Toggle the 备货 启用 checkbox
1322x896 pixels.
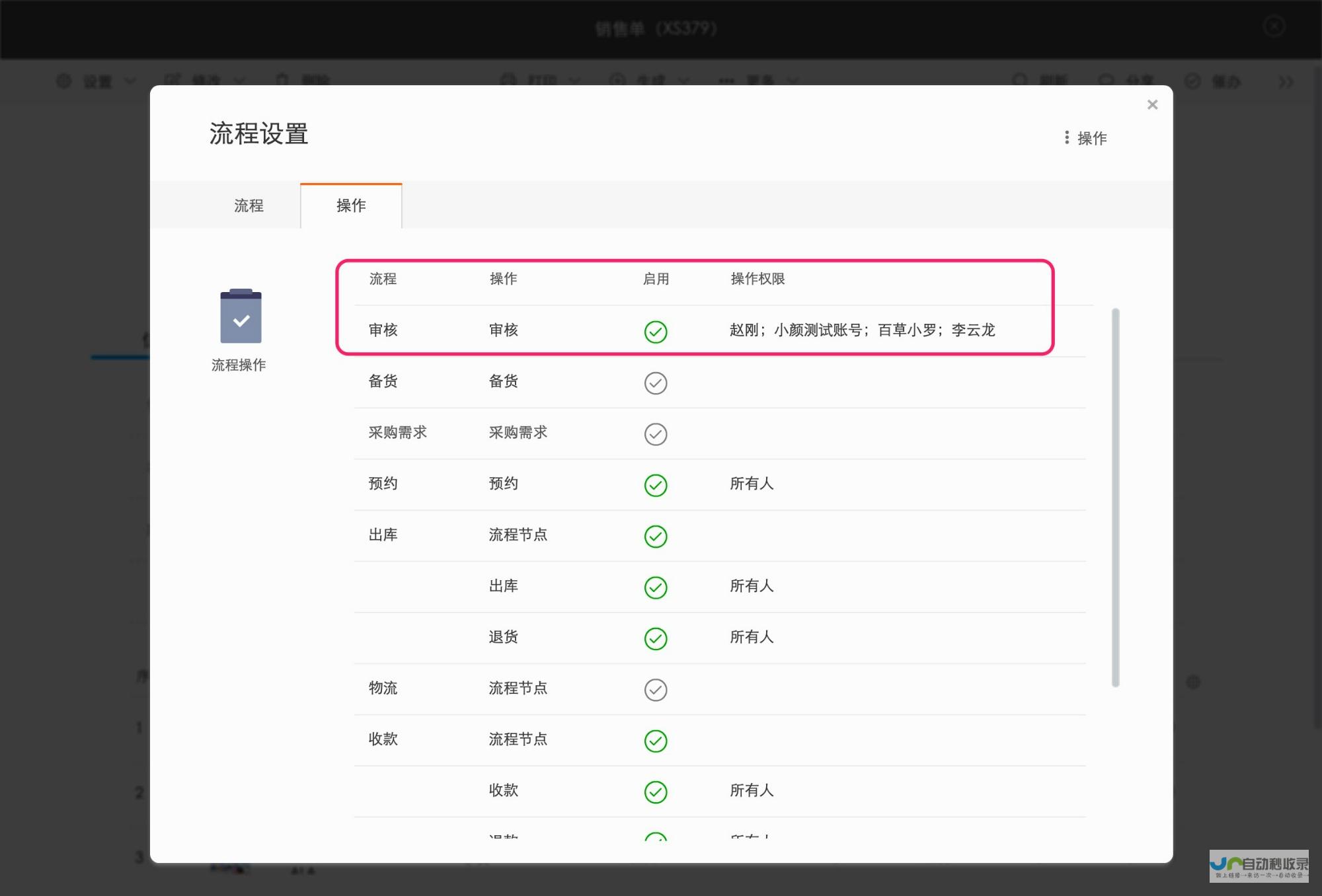(x=656, y=383)
